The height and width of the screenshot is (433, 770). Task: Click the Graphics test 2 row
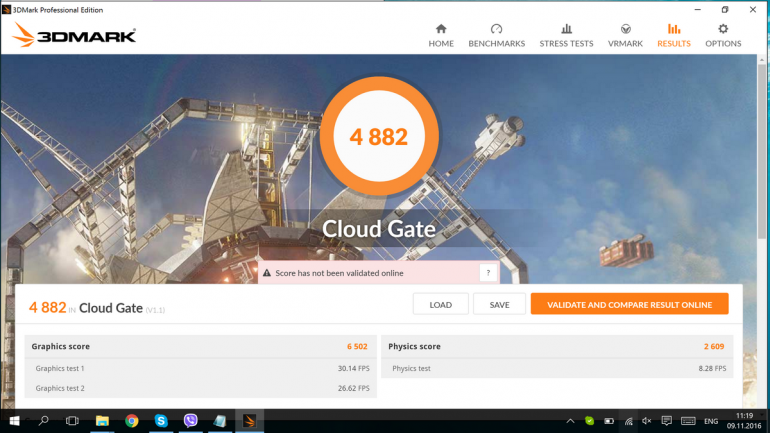pyautogui.click(x=201, y=388)
